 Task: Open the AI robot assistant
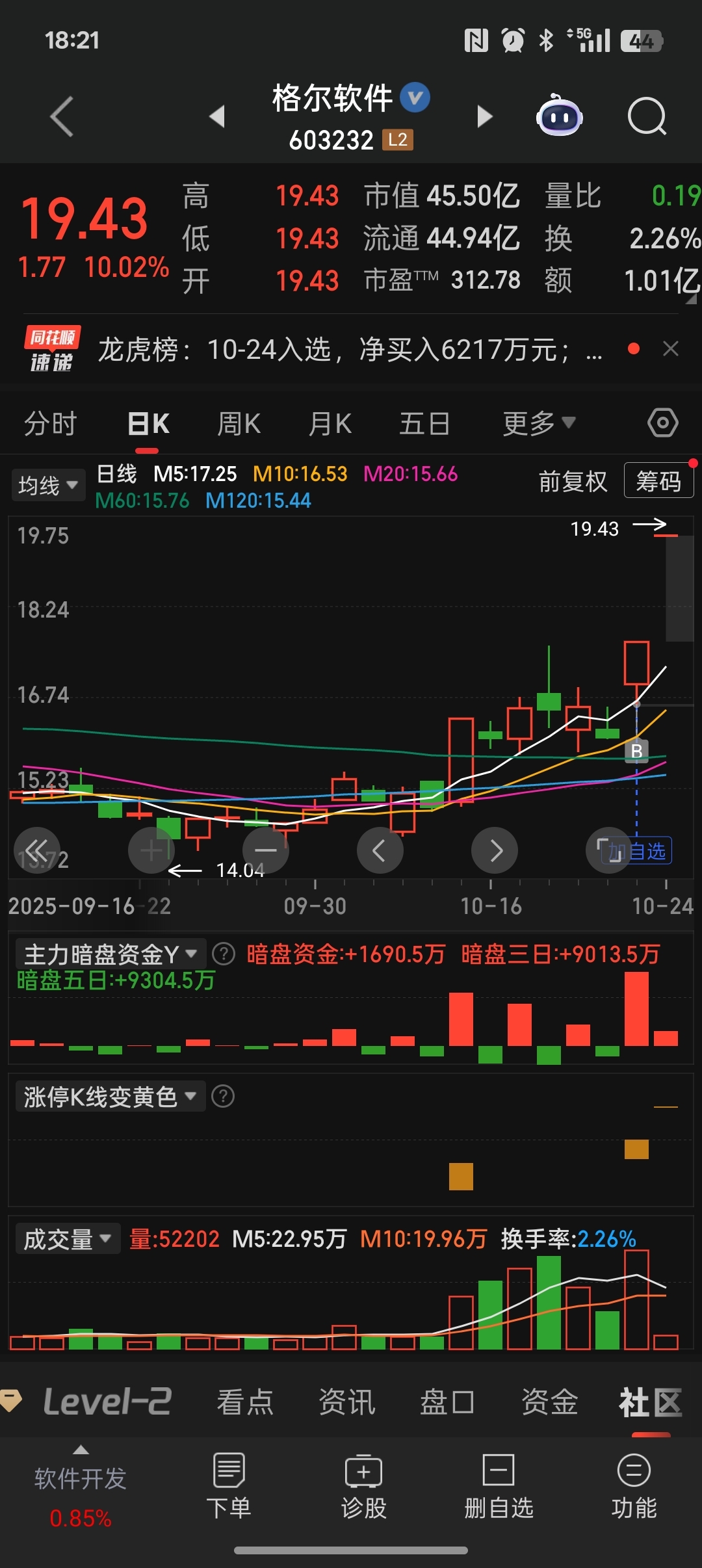pyautogui.click(x=559, y=116)
